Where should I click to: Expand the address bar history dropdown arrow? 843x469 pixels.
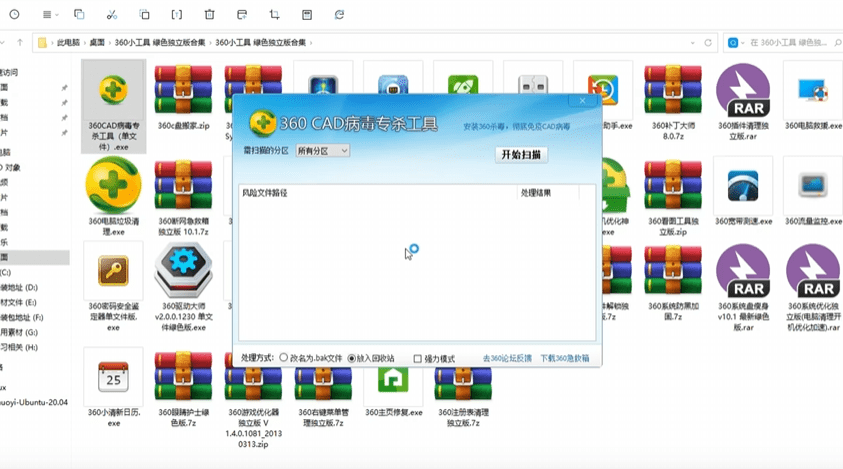tap(692, 43)
